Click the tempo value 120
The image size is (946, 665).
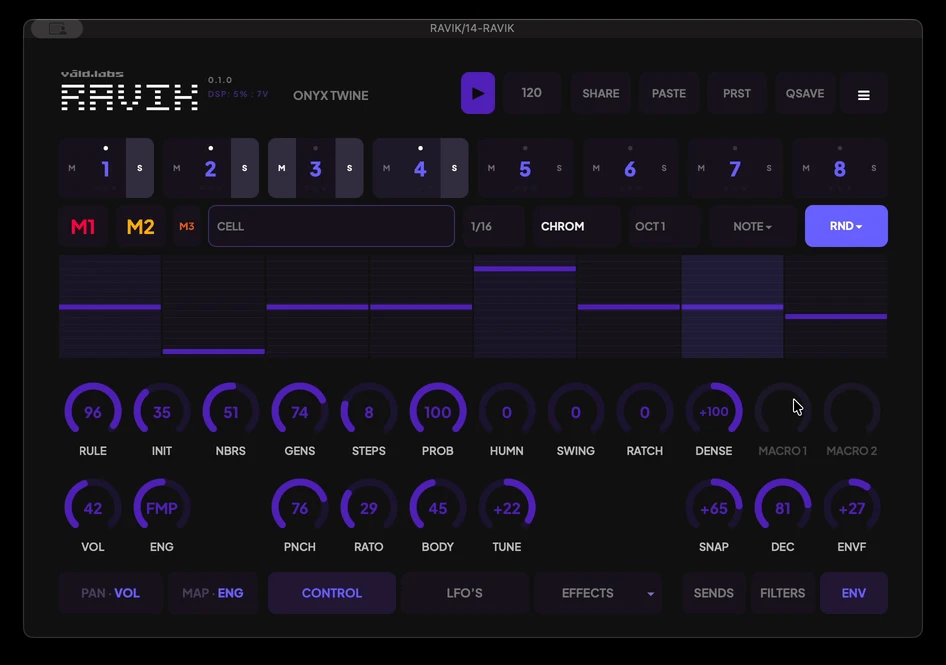(532, 93)
